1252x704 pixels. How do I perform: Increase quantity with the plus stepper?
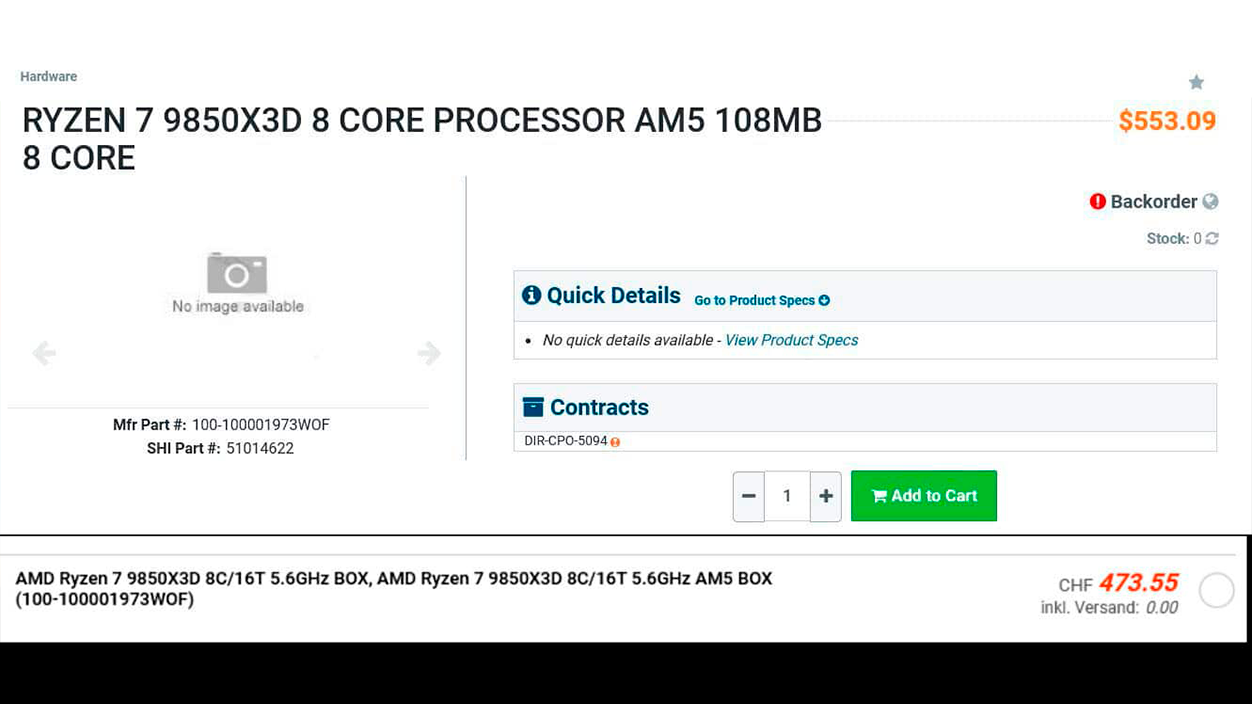tap(825, 495)
